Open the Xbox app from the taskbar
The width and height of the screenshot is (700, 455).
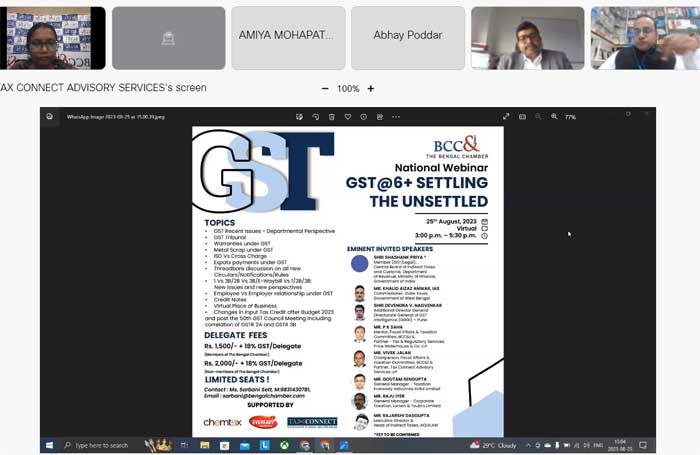[284, 445]
